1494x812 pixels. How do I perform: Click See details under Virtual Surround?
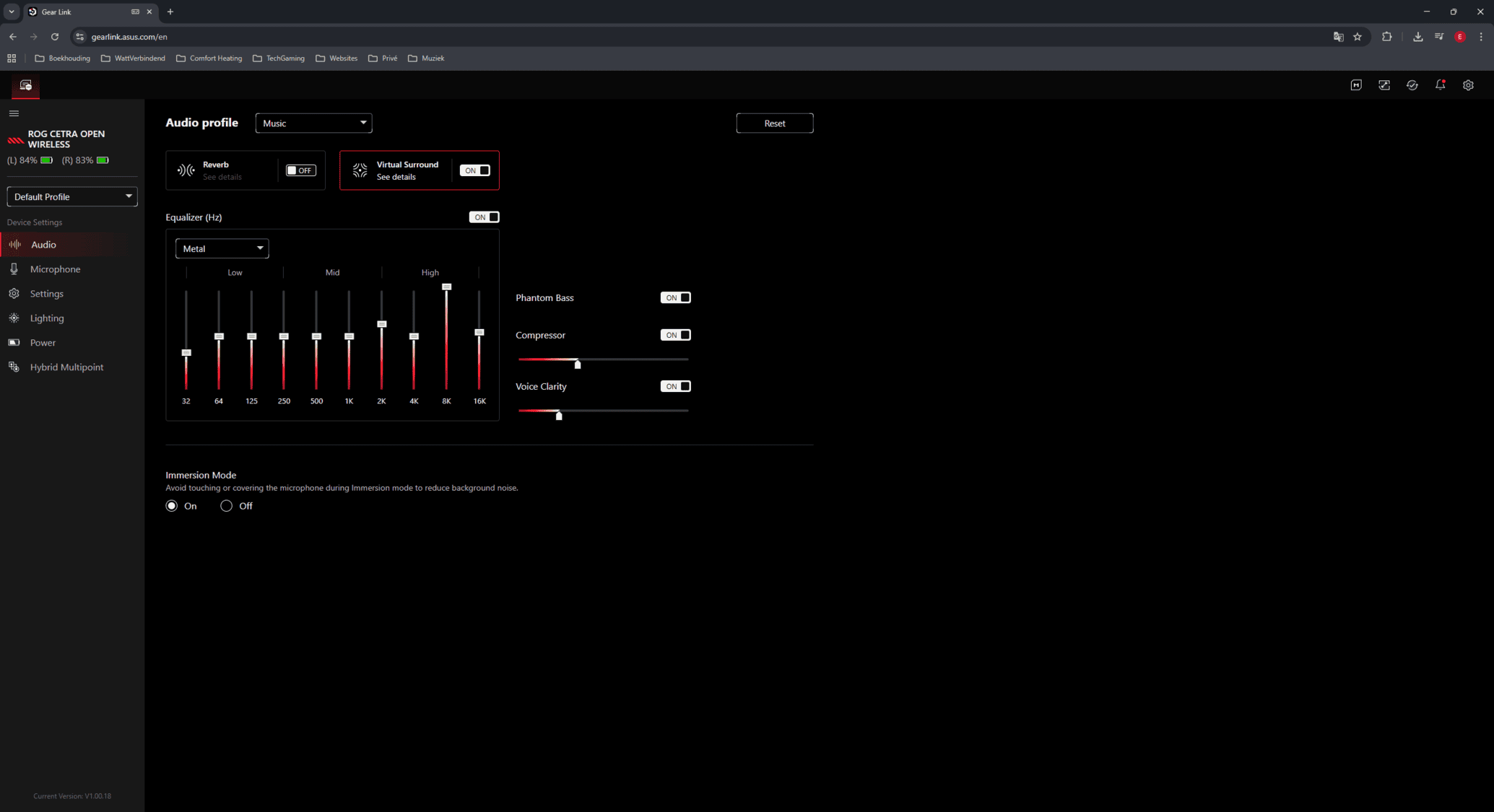[396, 177]
